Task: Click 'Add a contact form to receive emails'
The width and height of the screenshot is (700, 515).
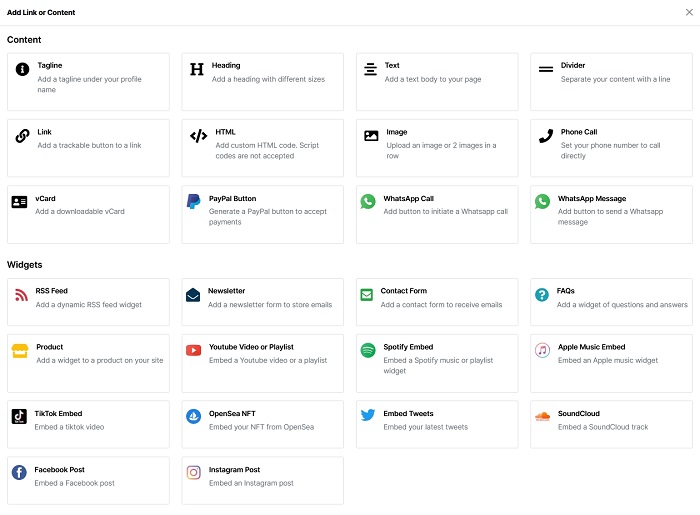Action: pos(442,305)
